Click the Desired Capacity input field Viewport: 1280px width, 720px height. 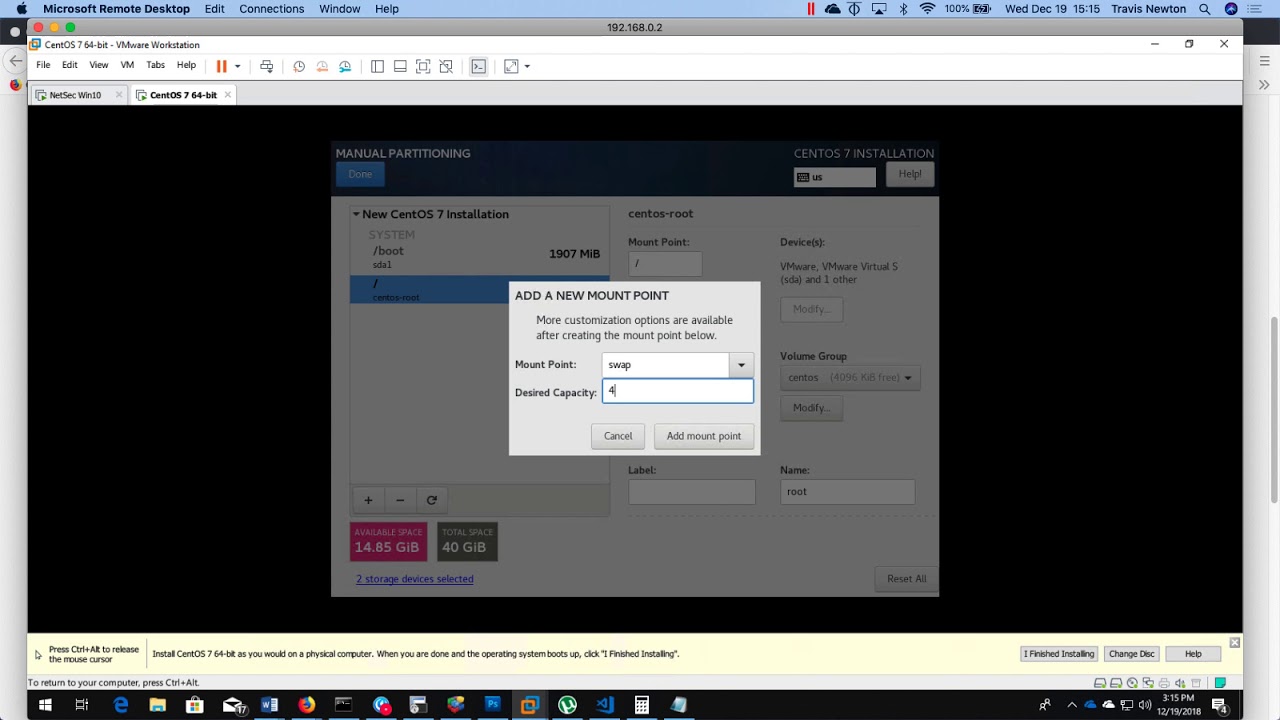click(x=678, y=391)
